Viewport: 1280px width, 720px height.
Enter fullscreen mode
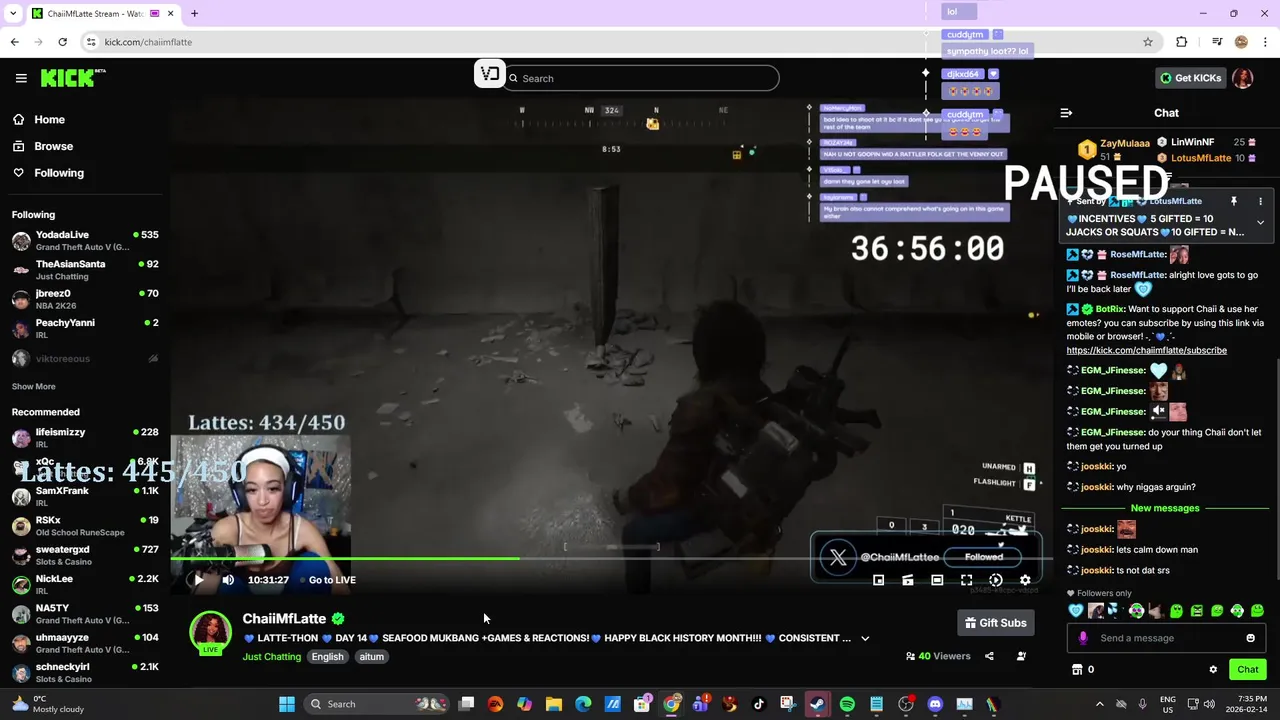click(966, 580)
